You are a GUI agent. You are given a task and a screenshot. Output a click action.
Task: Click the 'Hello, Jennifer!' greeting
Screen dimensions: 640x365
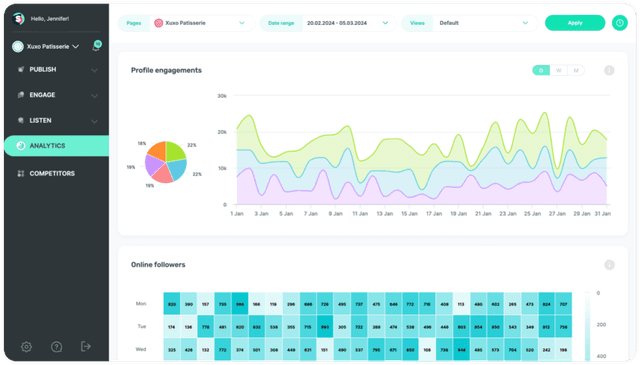coord(50,19)
